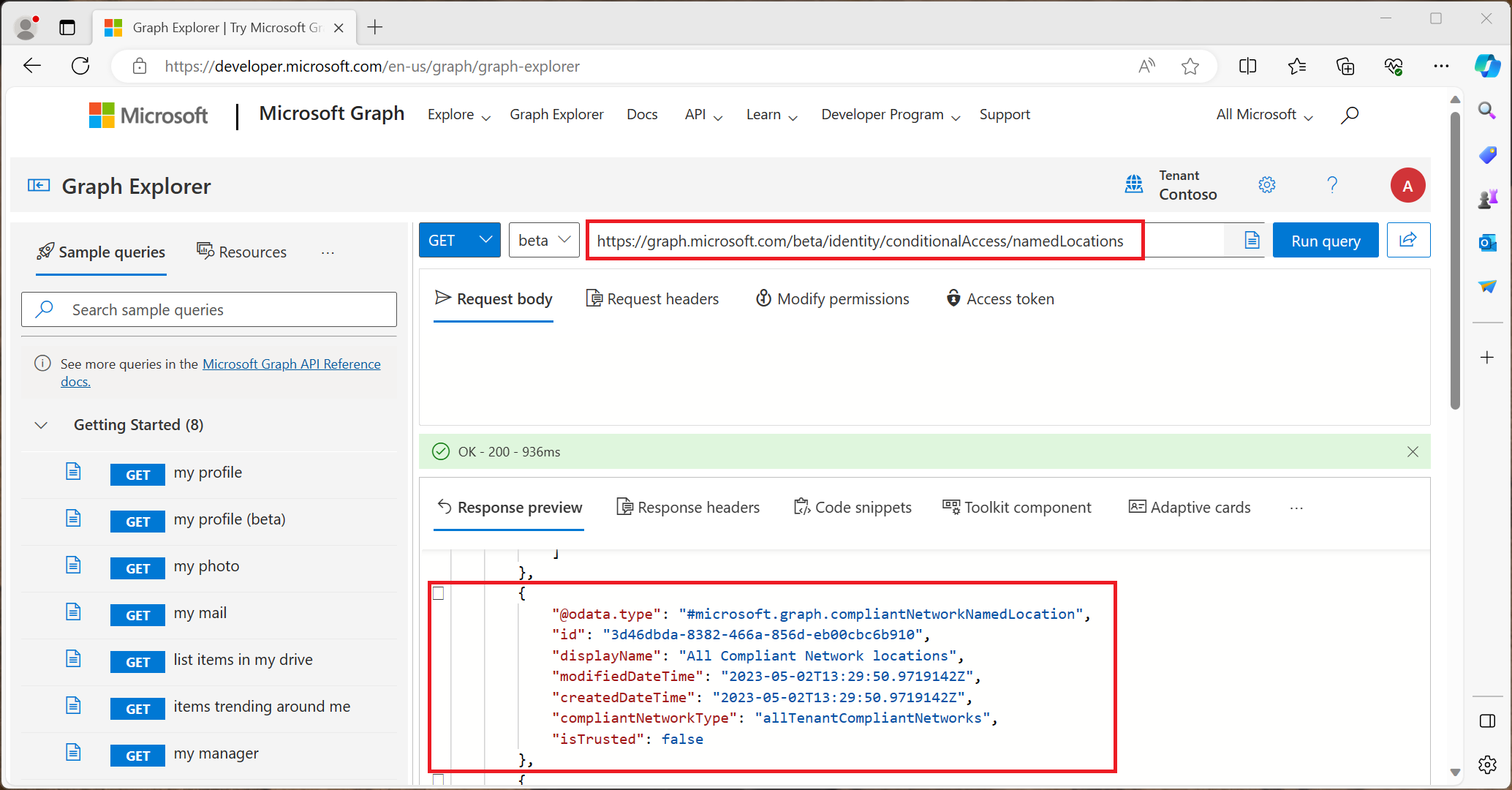Click the dismiss OK-200 response banner
1512x790 pixels.
1413,452
